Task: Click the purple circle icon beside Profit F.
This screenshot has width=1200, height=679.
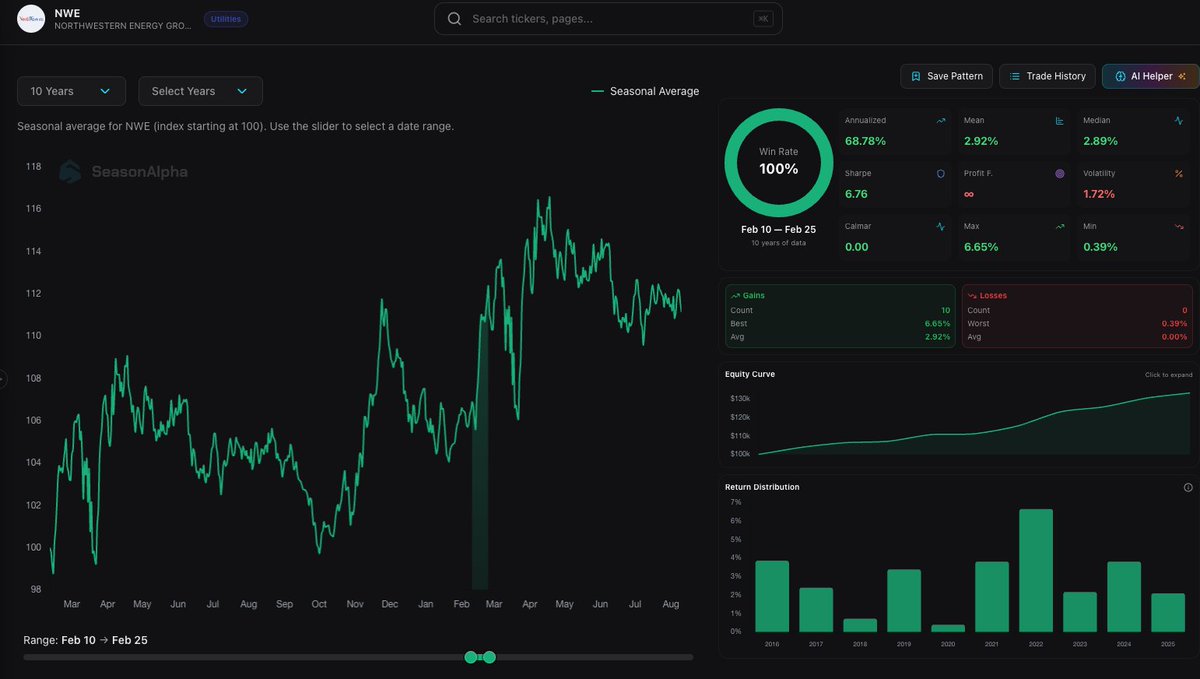Action: click(x=1059, y=173)
